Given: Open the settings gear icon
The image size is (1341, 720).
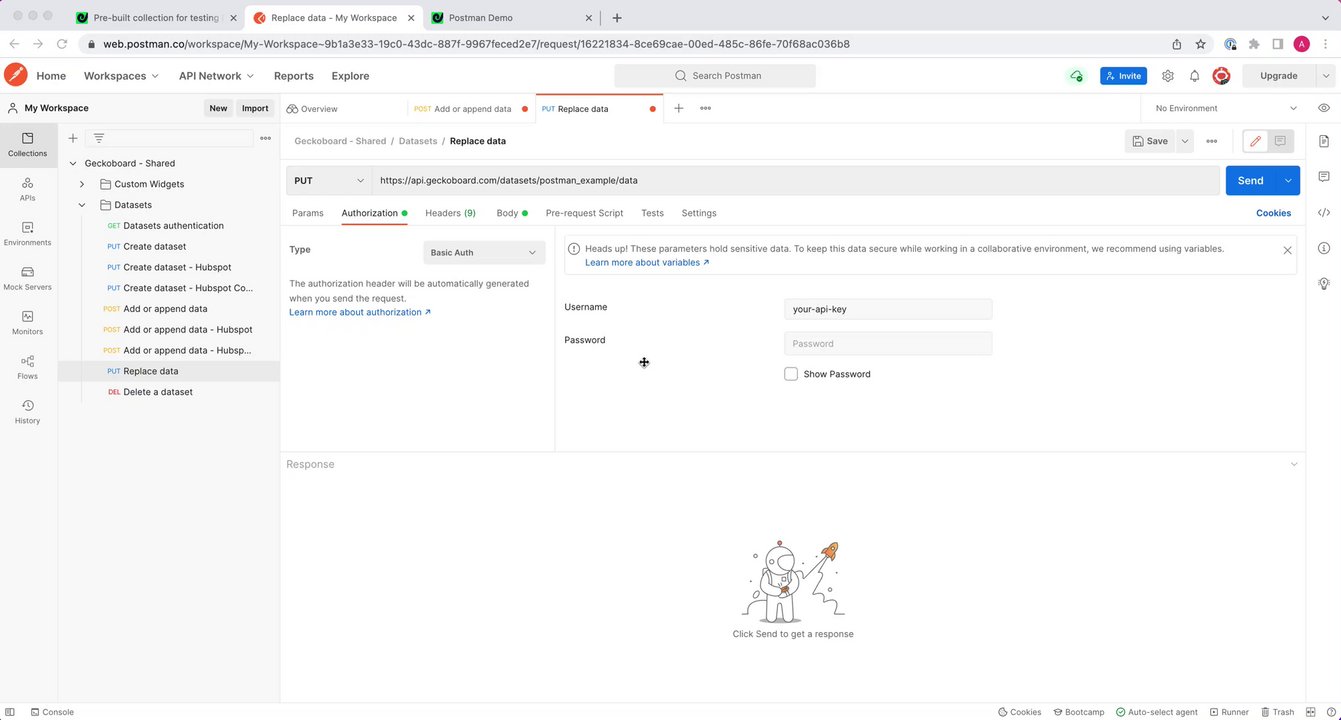Looking at the screenshot, I should (x=1167, y=76).
